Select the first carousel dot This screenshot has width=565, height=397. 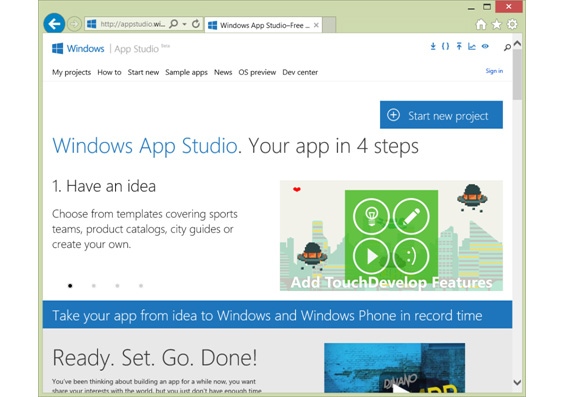[70, 286]
